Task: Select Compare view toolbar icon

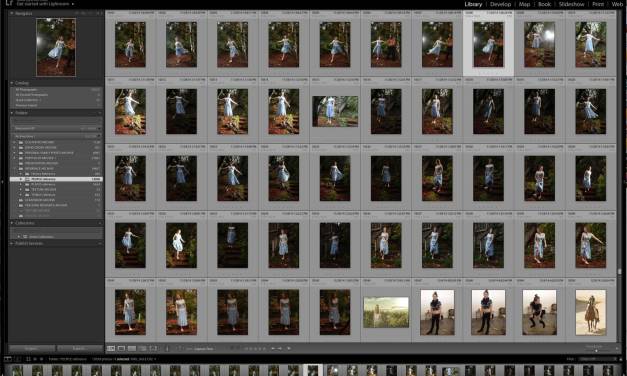Action: [x=132, y=349]
